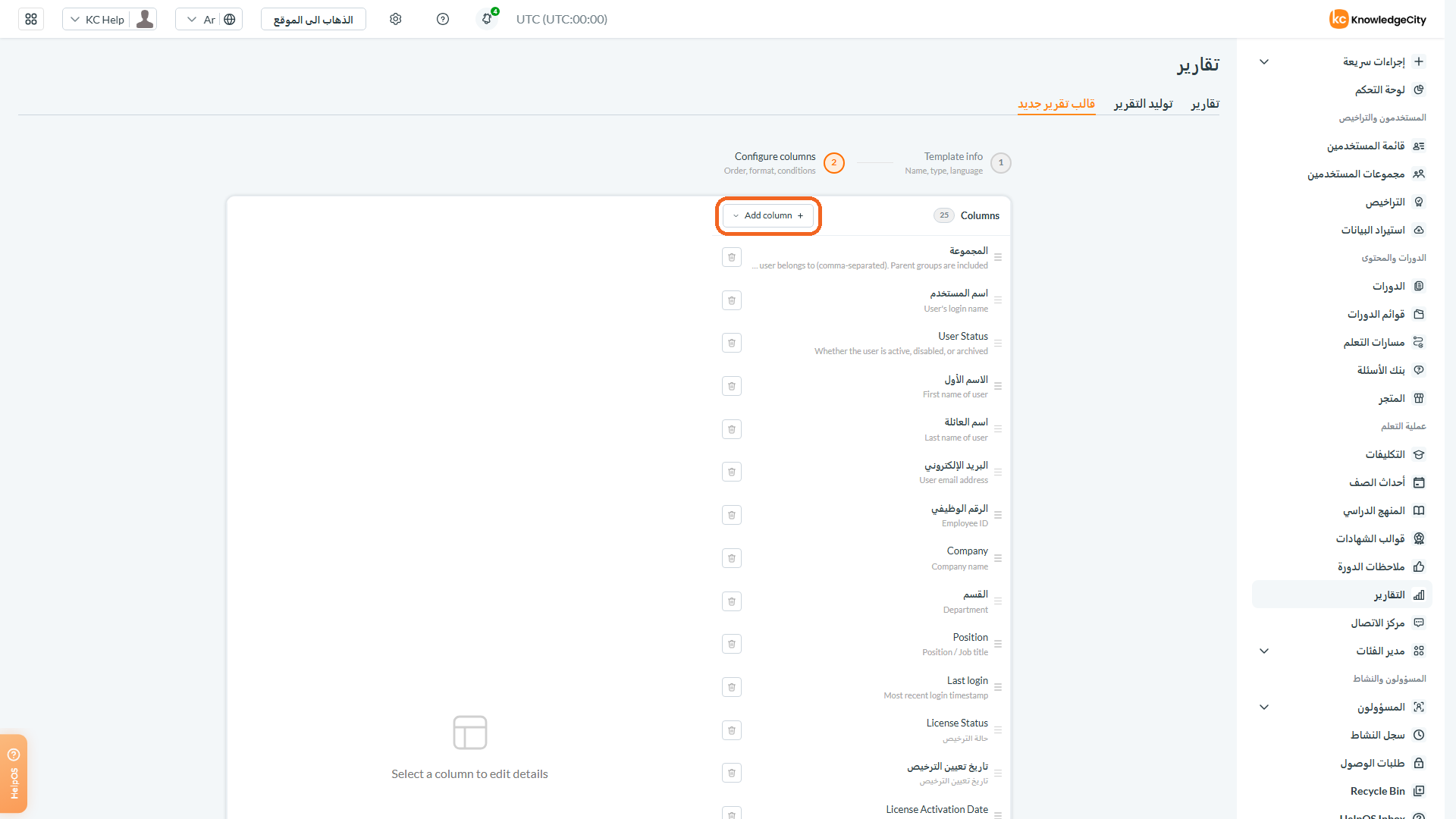This screenshot has height=819, width=1456.
Task: Delete the القسم column
Action: [x=732, y=601]
